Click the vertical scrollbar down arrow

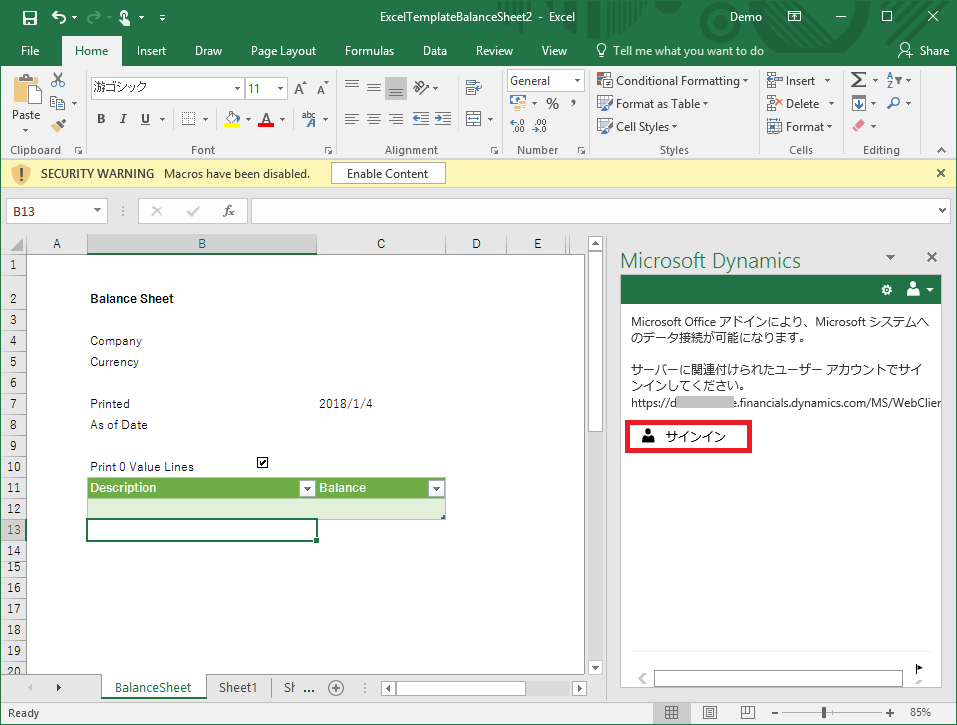(x=595, y=667)
